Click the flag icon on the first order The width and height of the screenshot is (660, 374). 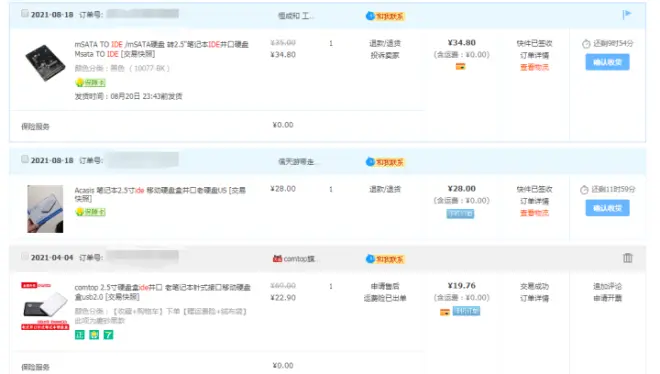(627, 15)
